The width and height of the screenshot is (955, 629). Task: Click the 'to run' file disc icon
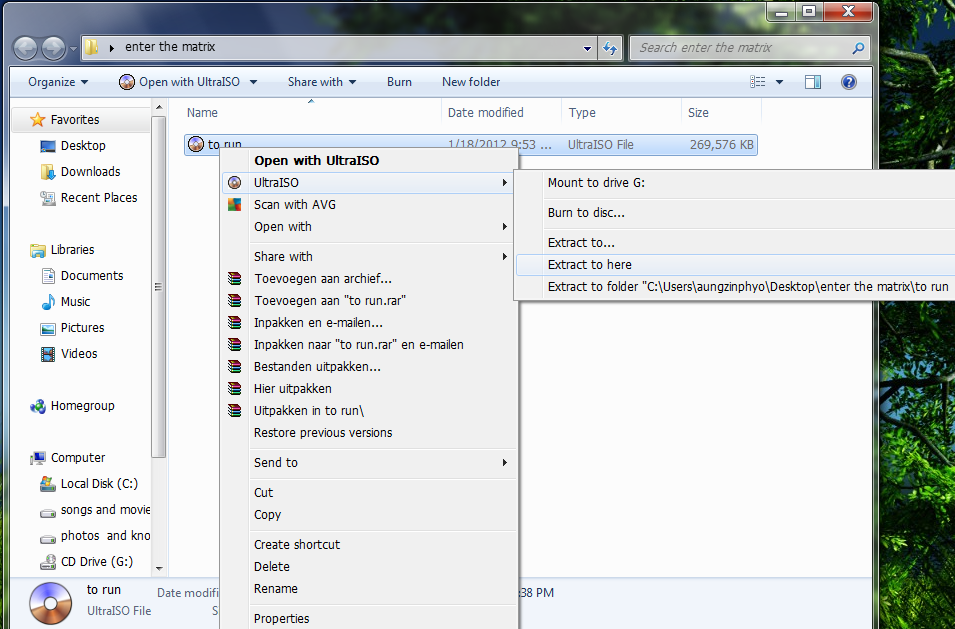point(196,144)
